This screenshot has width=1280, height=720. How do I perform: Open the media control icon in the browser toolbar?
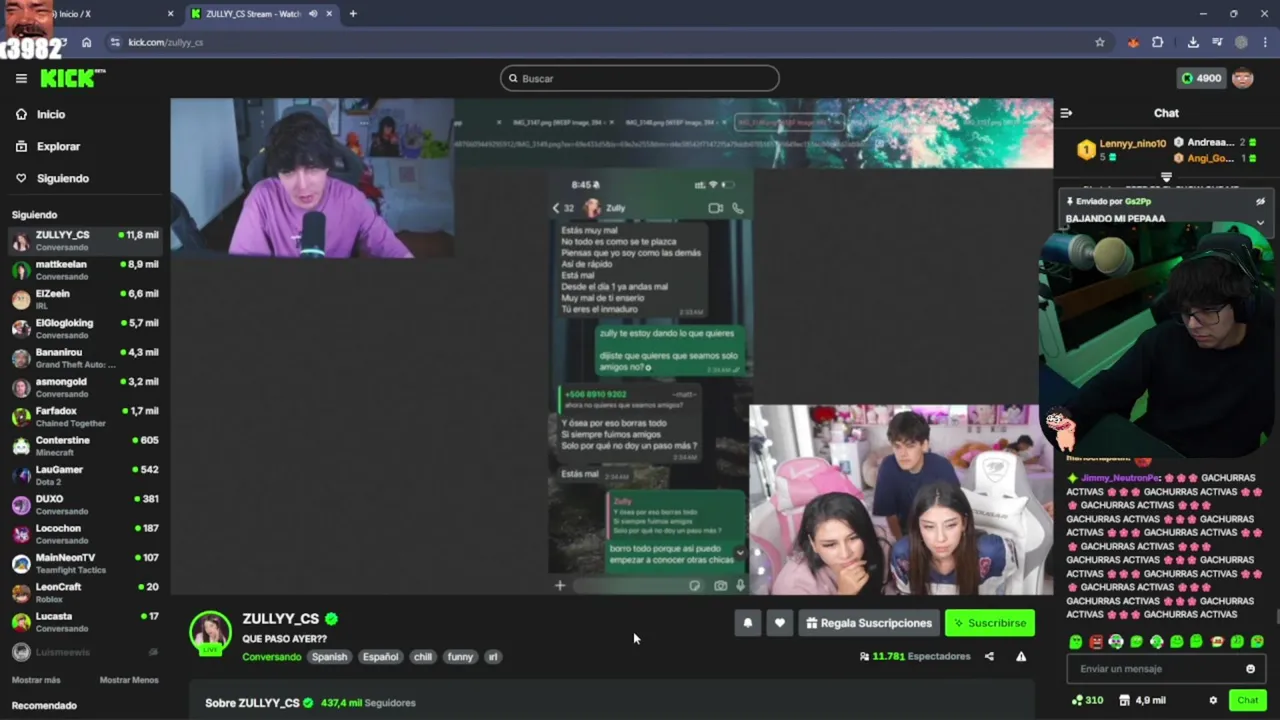pos(1217,42)
